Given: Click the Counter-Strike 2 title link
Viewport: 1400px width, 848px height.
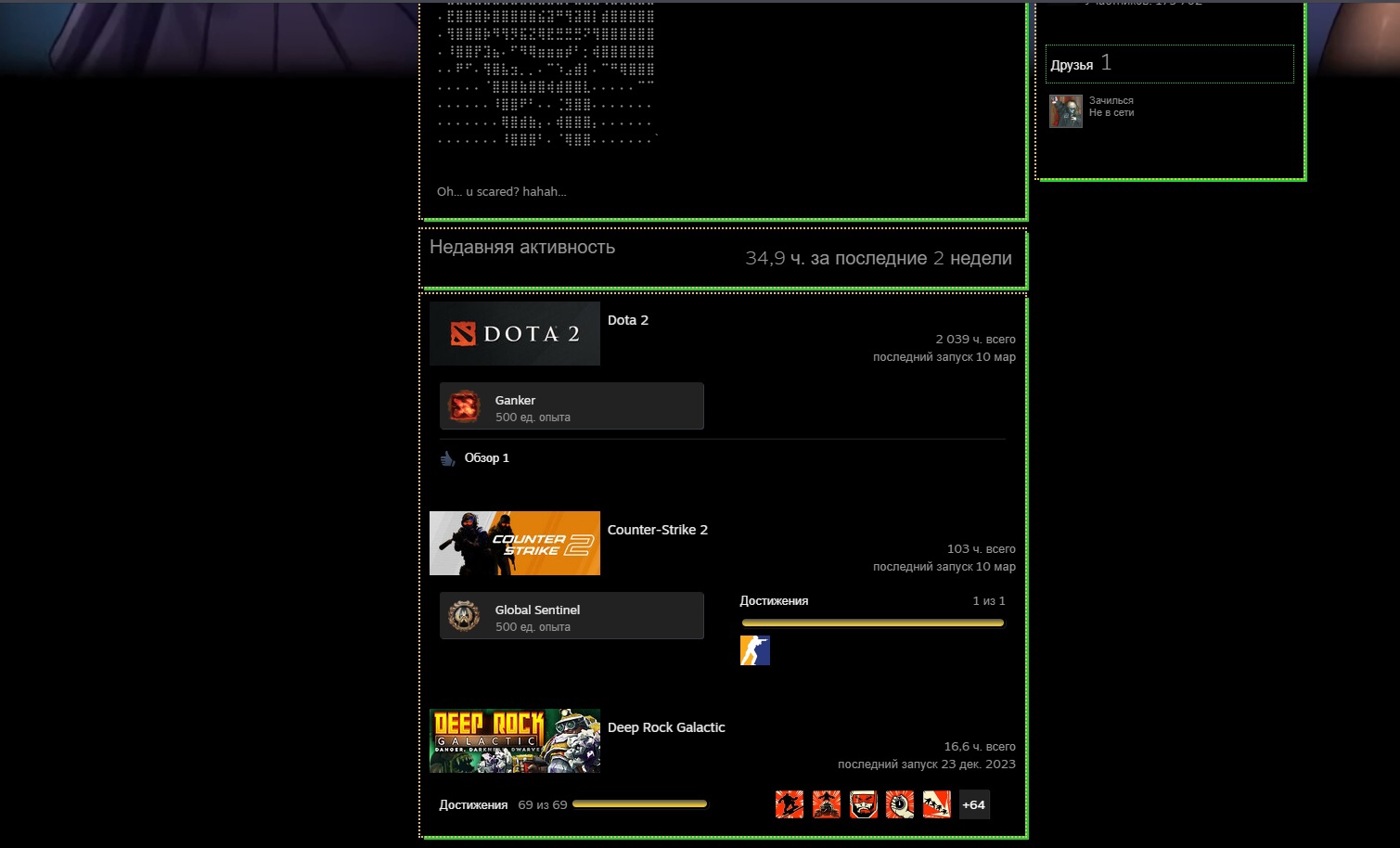Looking at the screenshot, I should (658, 530).
